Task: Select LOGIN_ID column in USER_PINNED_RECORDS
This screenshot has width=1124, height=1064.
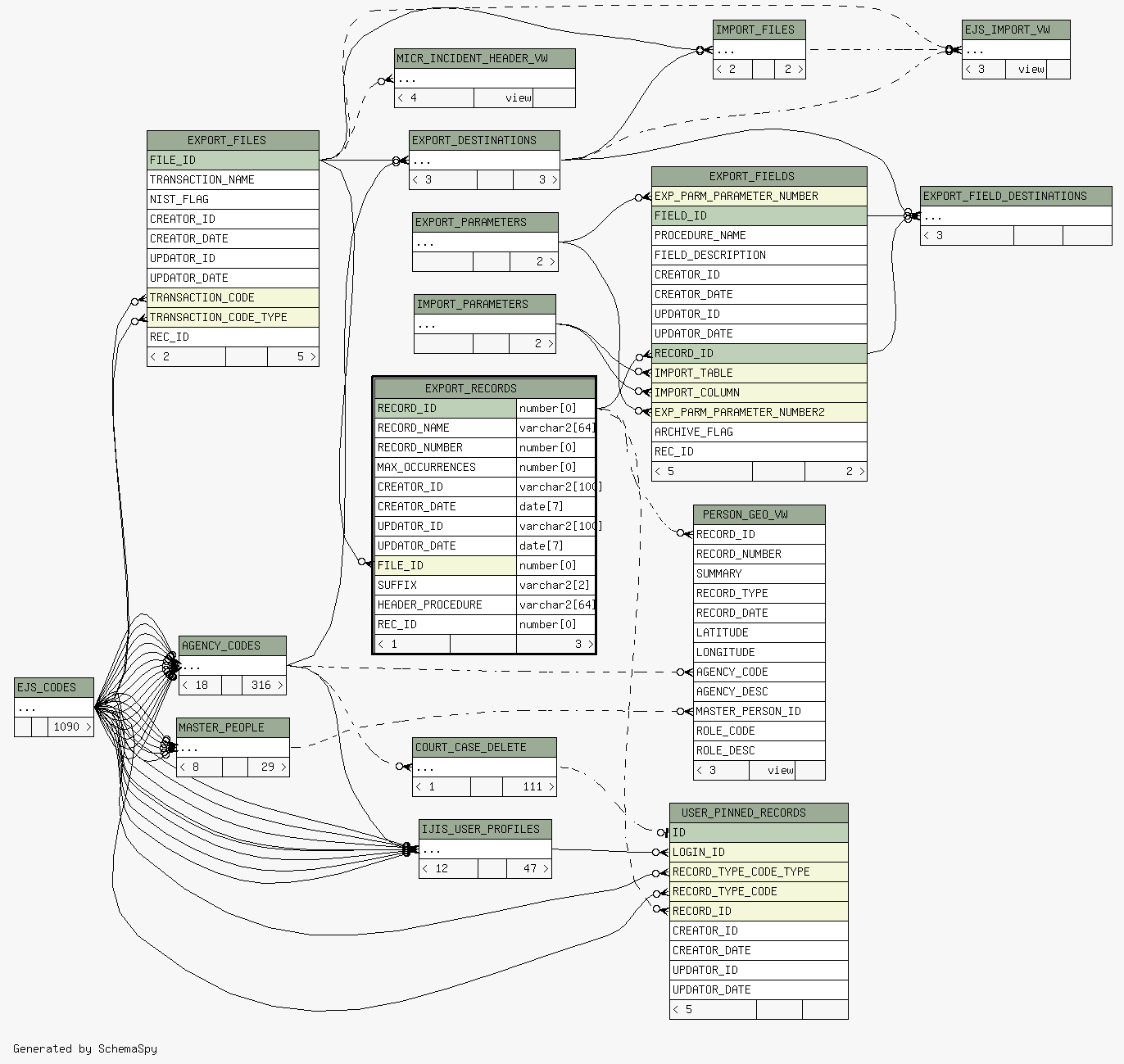Action: pyautogui.click(x=759, y=852)
